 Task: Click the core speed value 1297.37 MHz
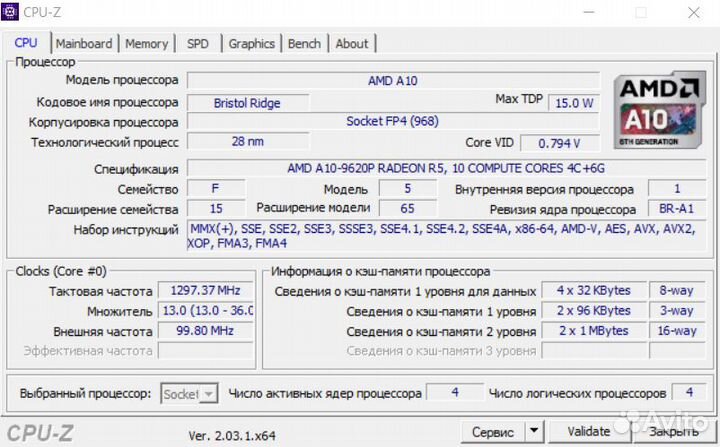(x=206, y=290)
